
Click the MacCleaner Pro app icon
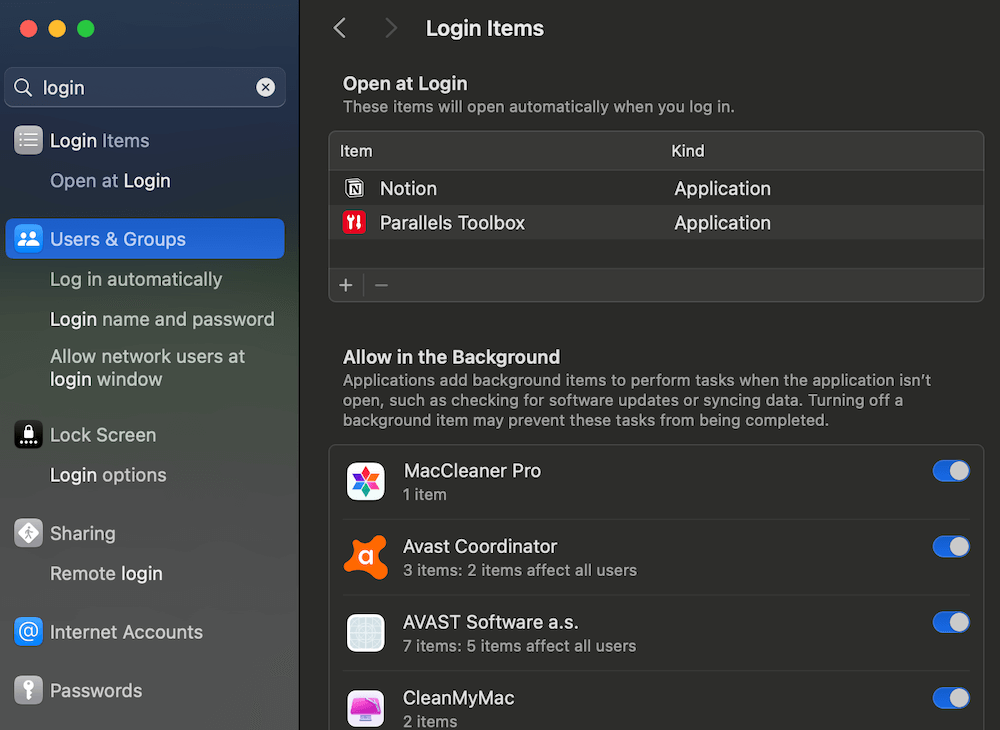(x=366, y=481)
